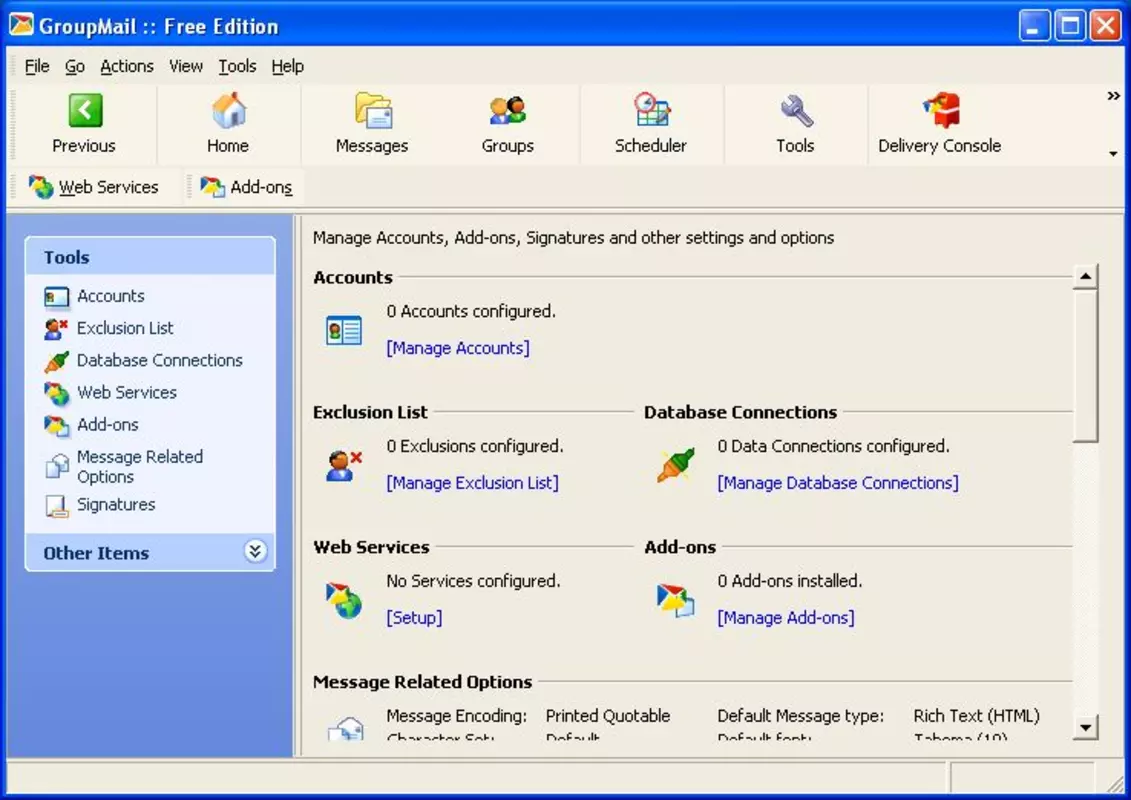
Task: Launch the Scheduler from the toolbar
Action: click(651, 123)
